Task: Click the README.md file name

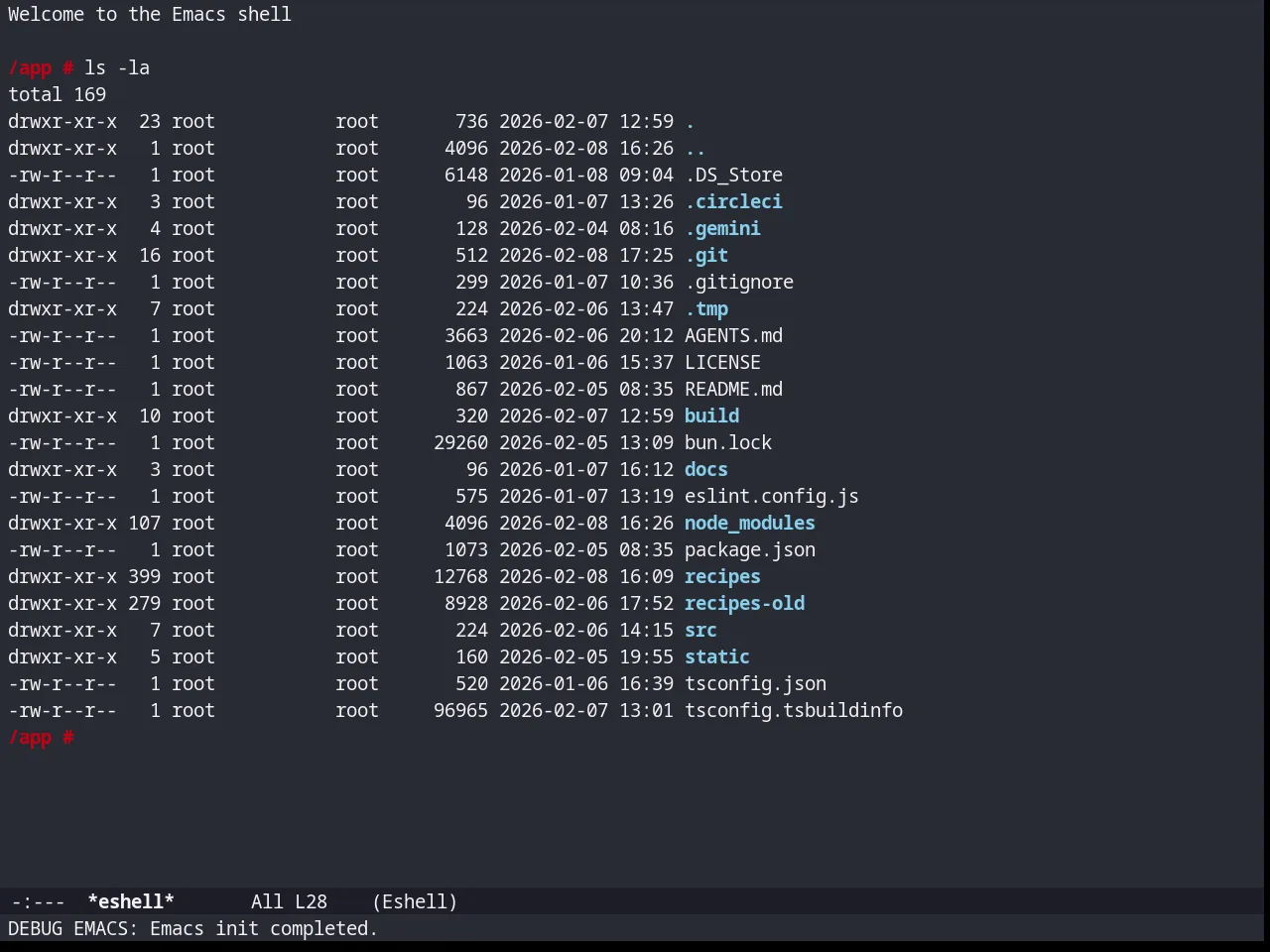Action: [x=733, y=389]
